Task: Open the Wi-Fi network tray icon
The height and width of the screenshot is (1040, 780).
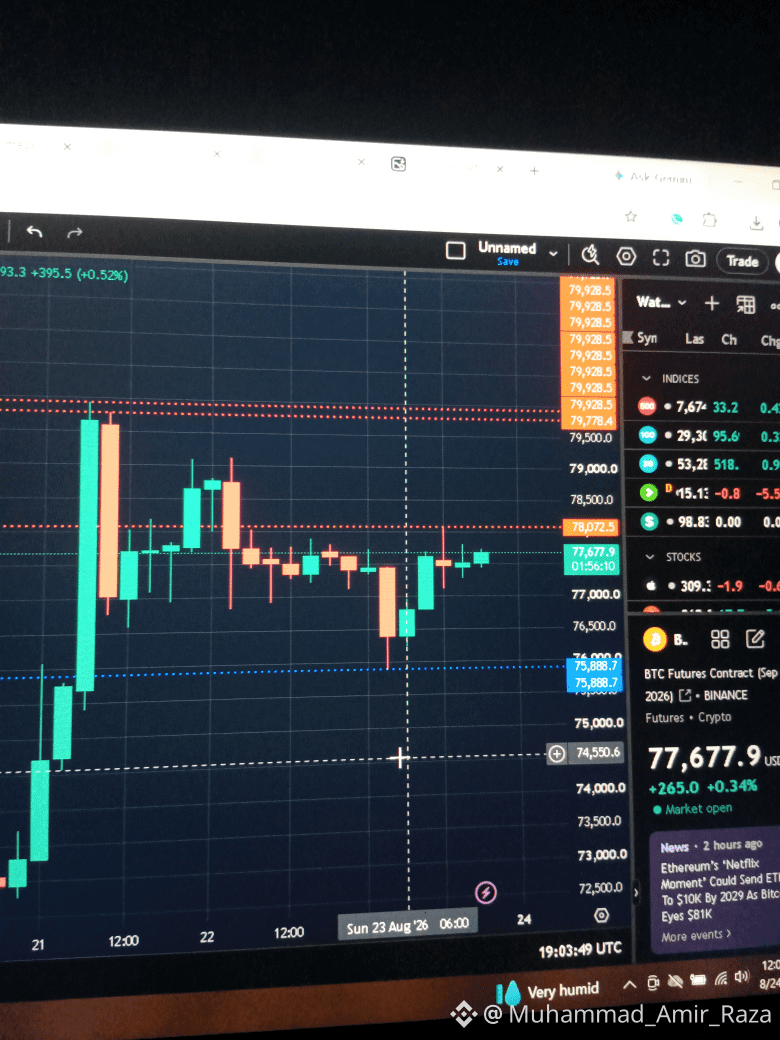Action: (x=722, y=979)
